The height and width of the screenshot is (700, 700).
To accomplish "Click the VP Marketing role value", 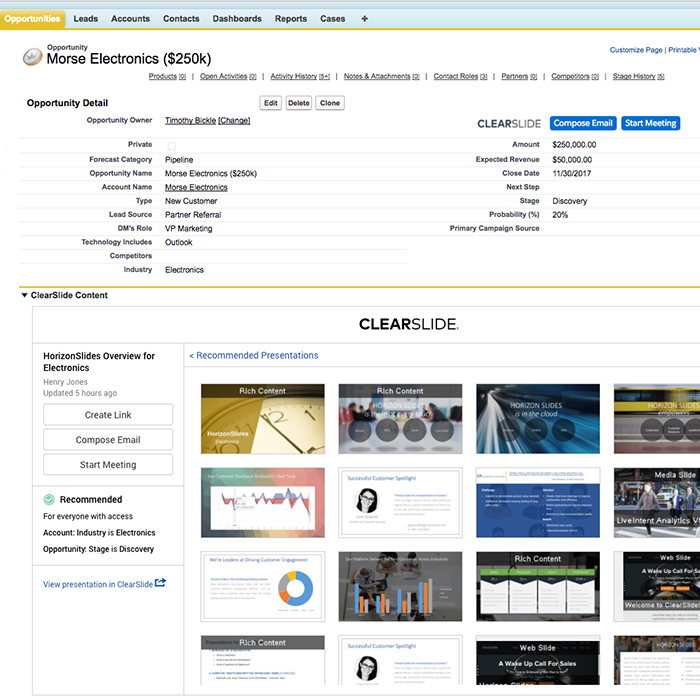I will (x=188, y=229).
